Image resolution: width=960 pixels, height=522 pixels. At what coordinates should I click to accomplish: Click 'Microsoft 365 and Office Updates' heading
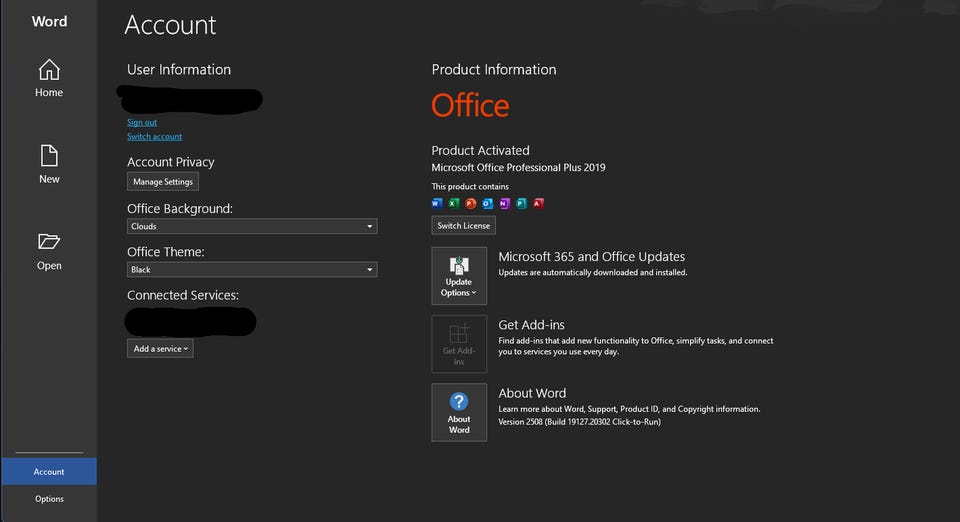591,257
